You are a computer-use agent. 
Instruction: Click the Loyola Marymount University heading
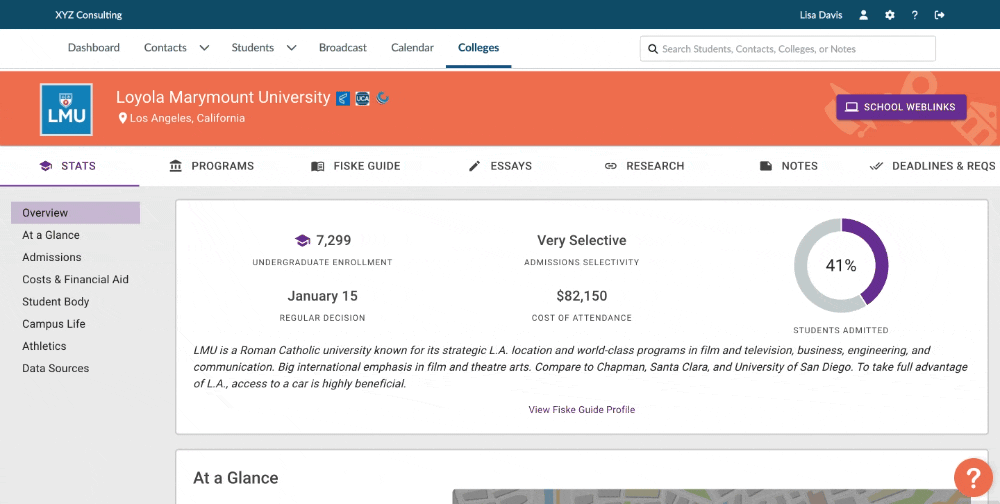[x=223, y=98]
